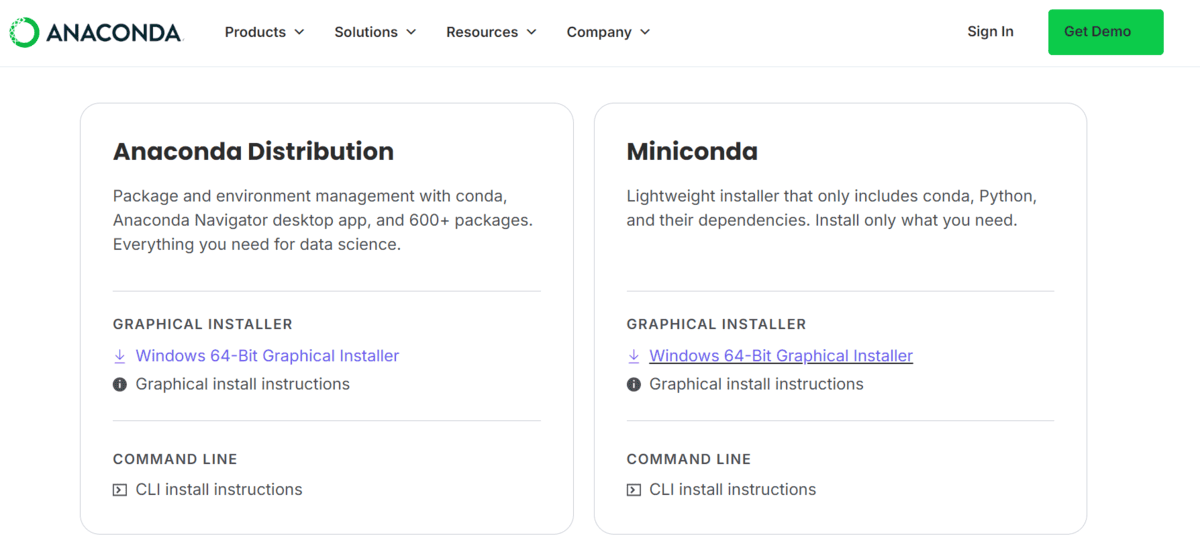Open Anaconda Distribution CLI install instructions

coord(219,490)
